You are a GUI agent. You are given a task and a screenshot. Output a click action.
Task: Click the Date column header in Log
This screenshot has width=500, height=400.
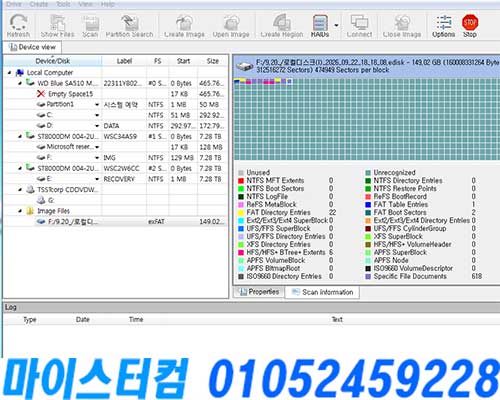[82, 319]
